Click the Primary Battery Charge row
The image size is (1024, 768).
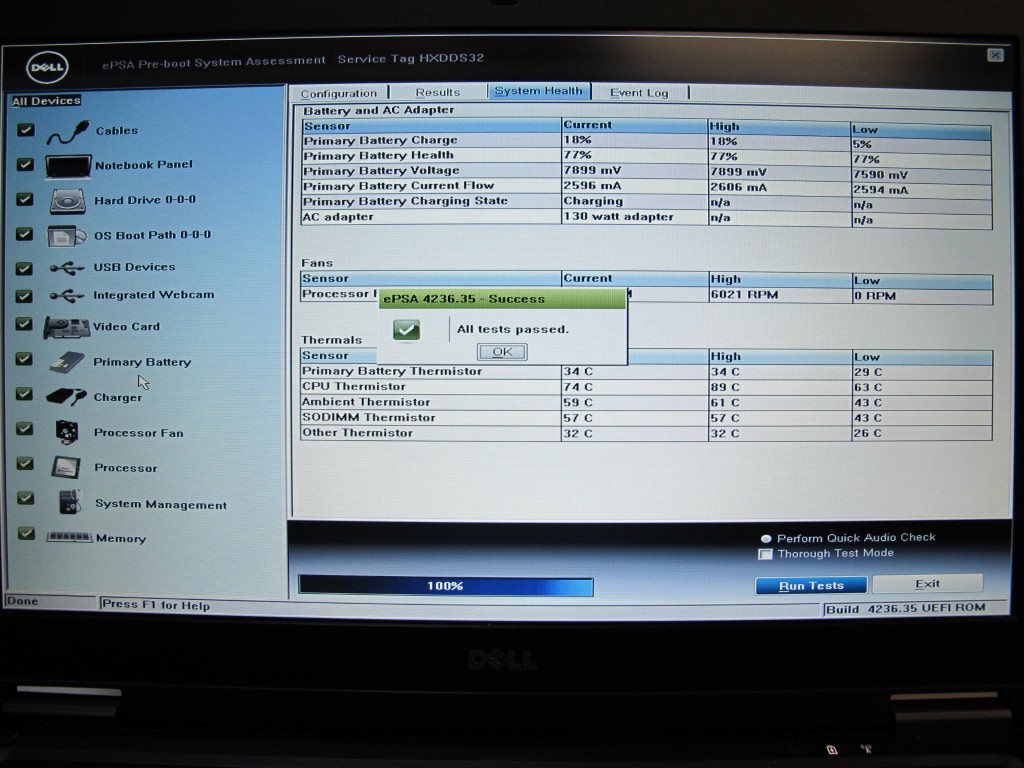point(646,141)
